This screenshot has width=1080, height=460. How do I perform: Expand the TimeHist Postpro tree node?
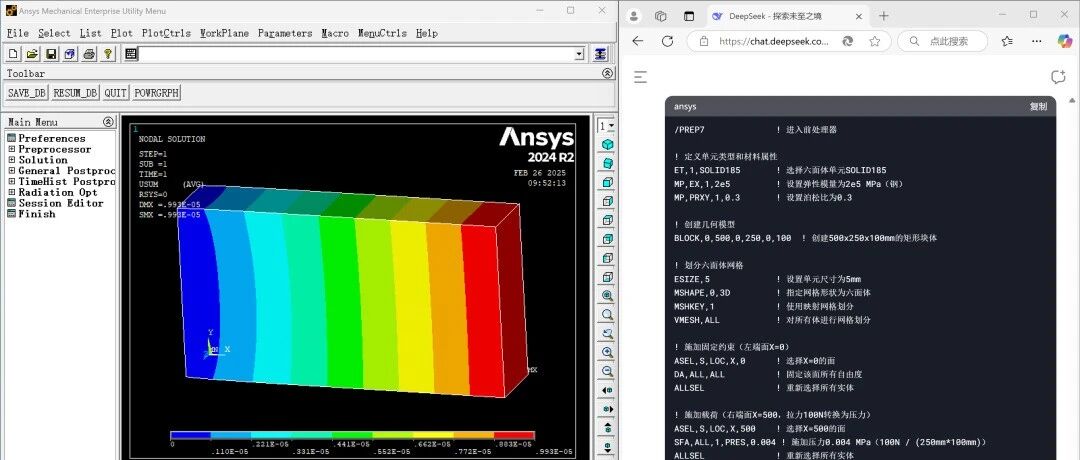tap(11, 182)
